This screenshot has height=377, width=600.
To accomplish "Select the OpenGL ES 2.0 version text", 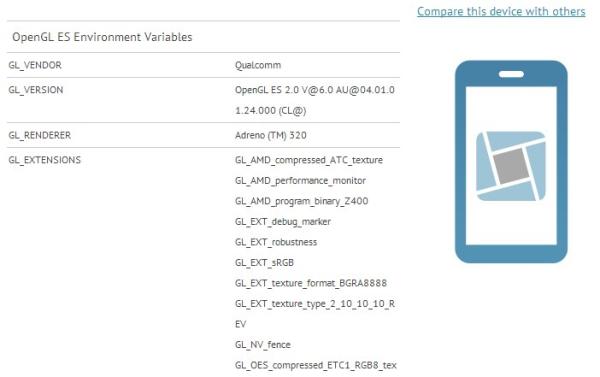I will (x=315, y=100).
